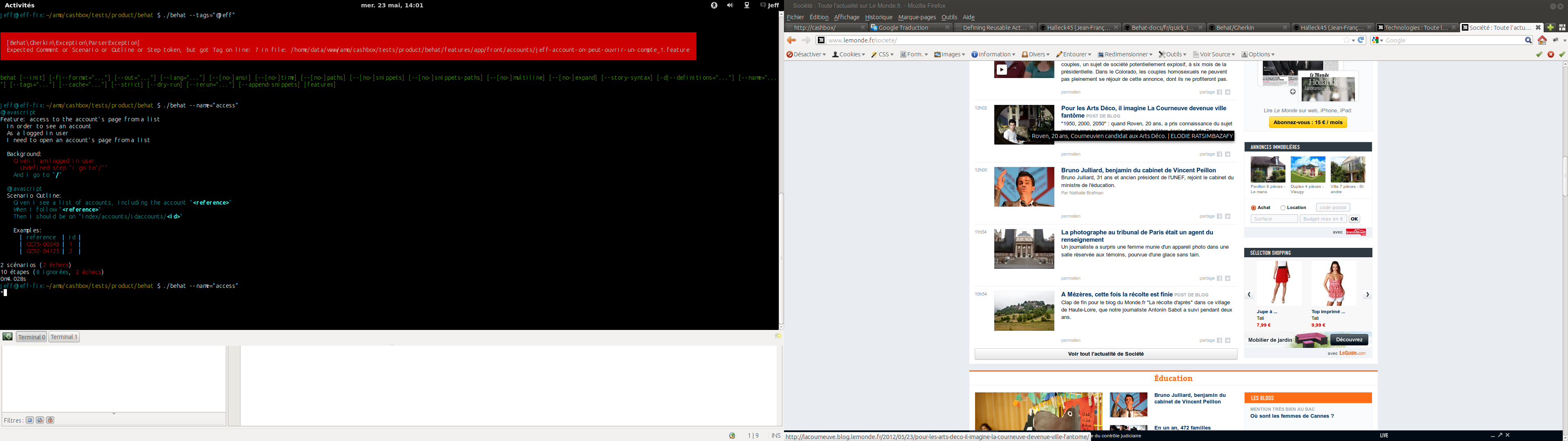This screenshot has height=441, width=1568.
Task: Click the second Filtres filter icon
Action: (40, 420)
